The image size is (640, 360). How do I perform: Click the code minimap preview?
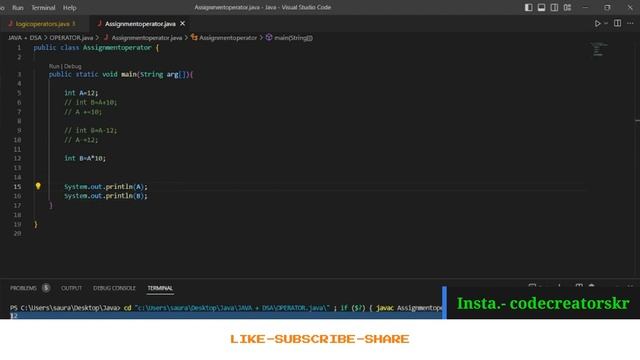[x=599, y=49]
